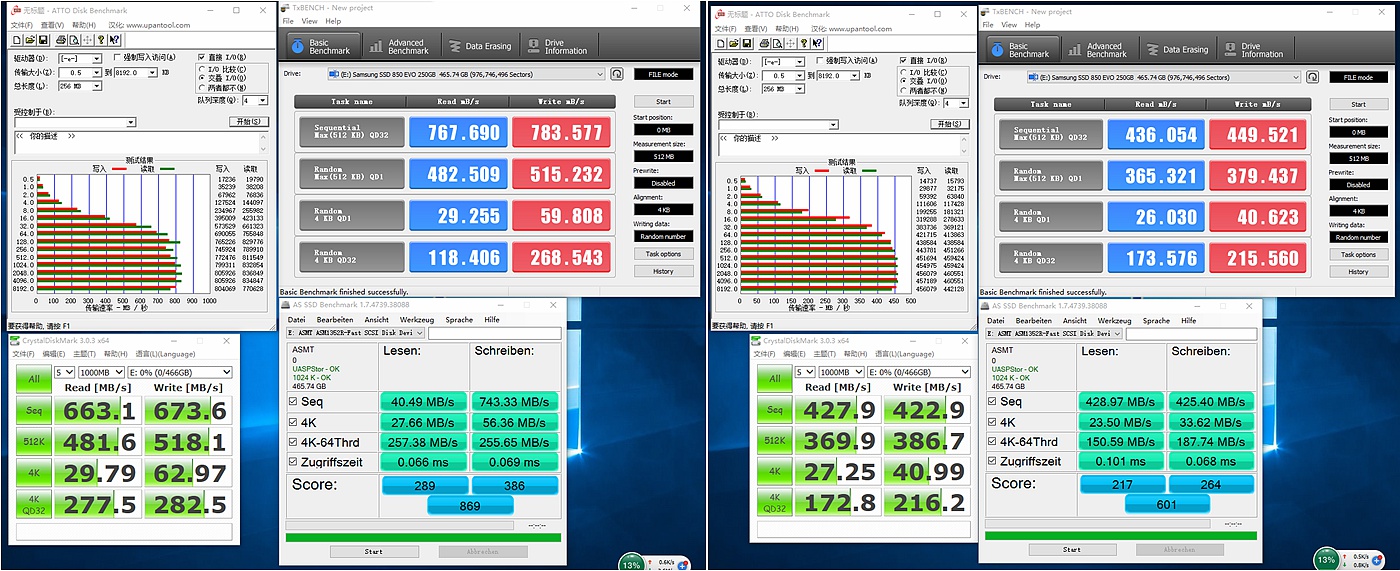1400x571 pixels.
Task: Click All button in CrystalDiskMark showing 663.1
Action: [33, 379]
